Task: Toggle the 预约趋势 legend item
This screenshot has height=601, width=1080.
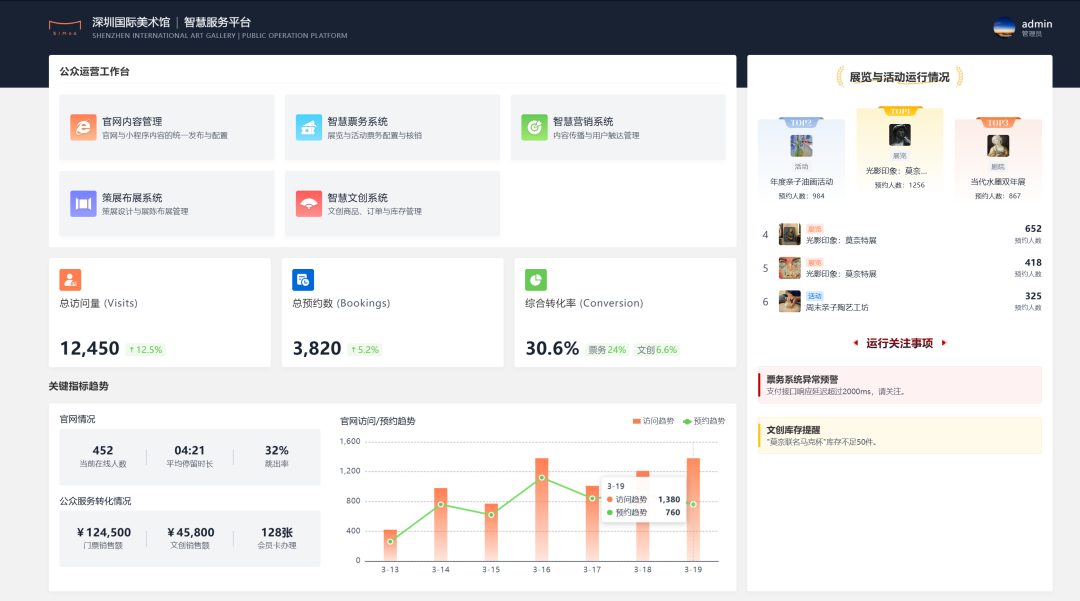Action: (x=704, y=421)
